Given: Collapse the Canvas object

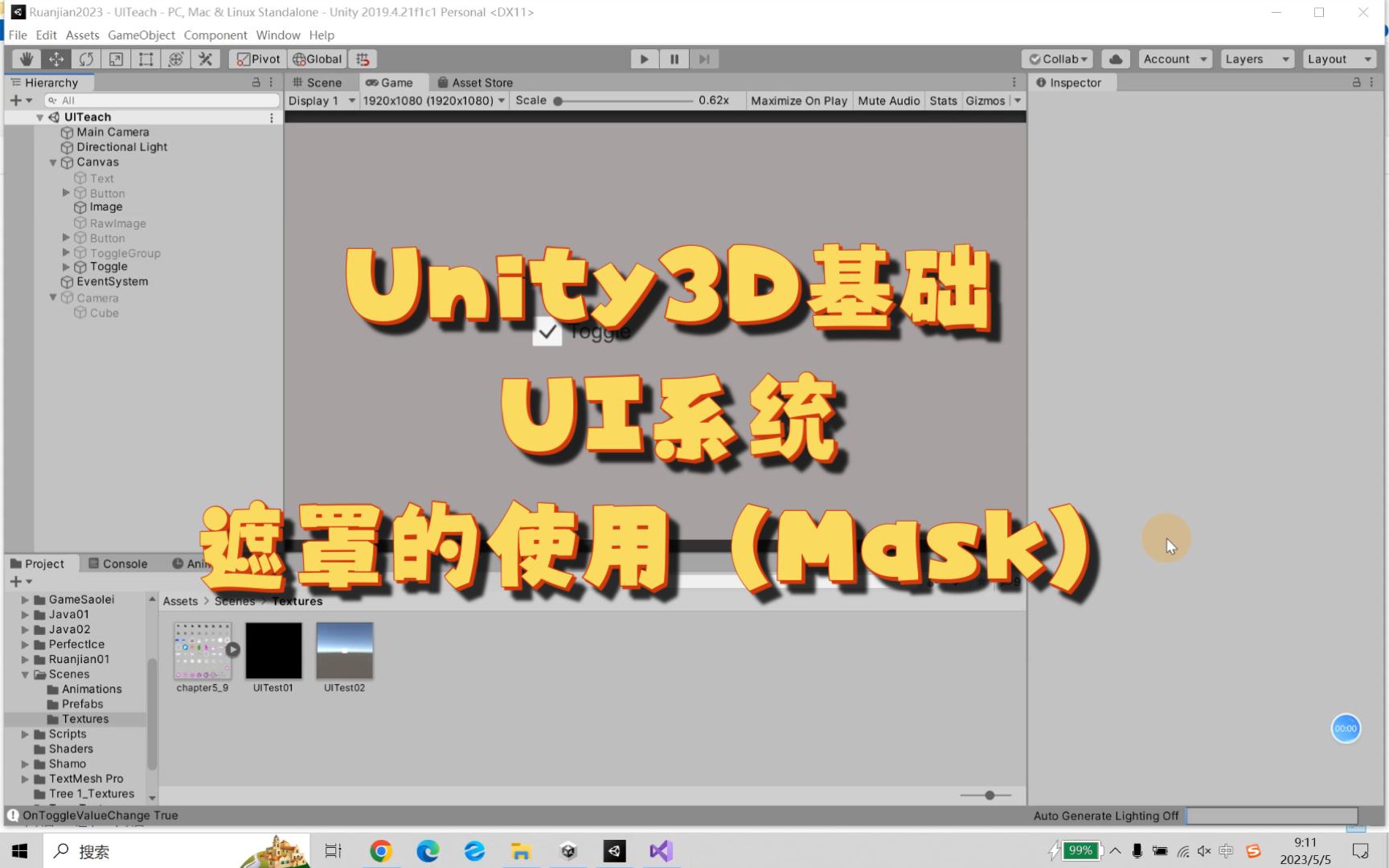Looking at the screenshot, I should [53, 162].
